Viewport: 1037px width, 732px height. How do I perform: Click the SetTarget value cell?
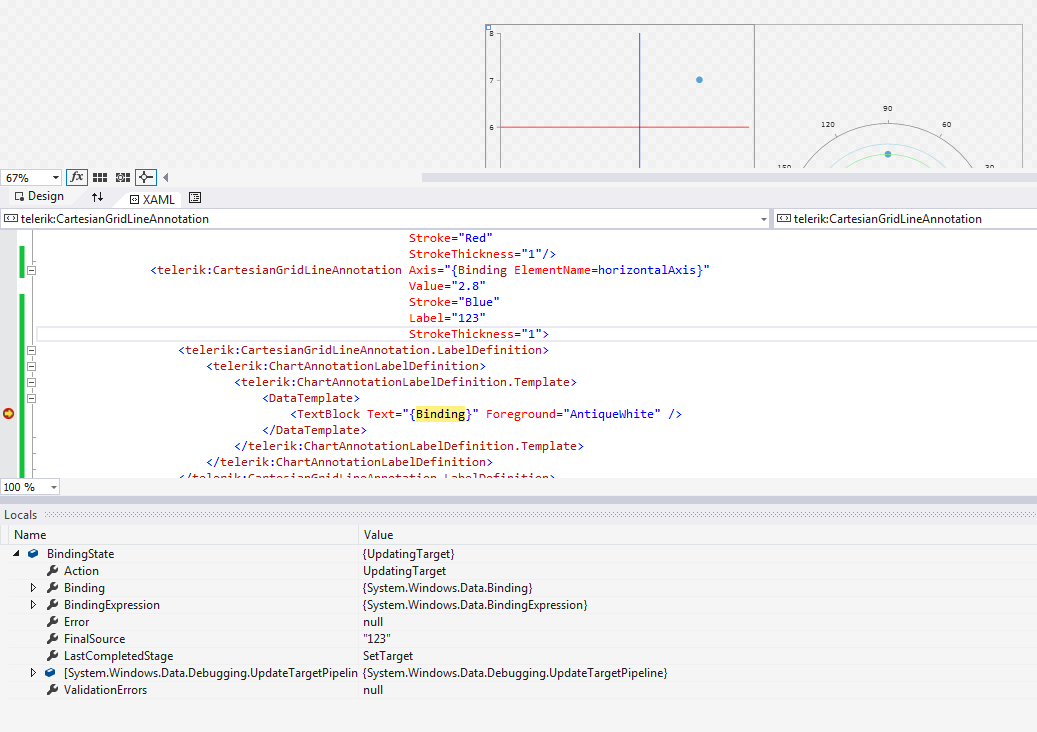[x=388, y=656]
